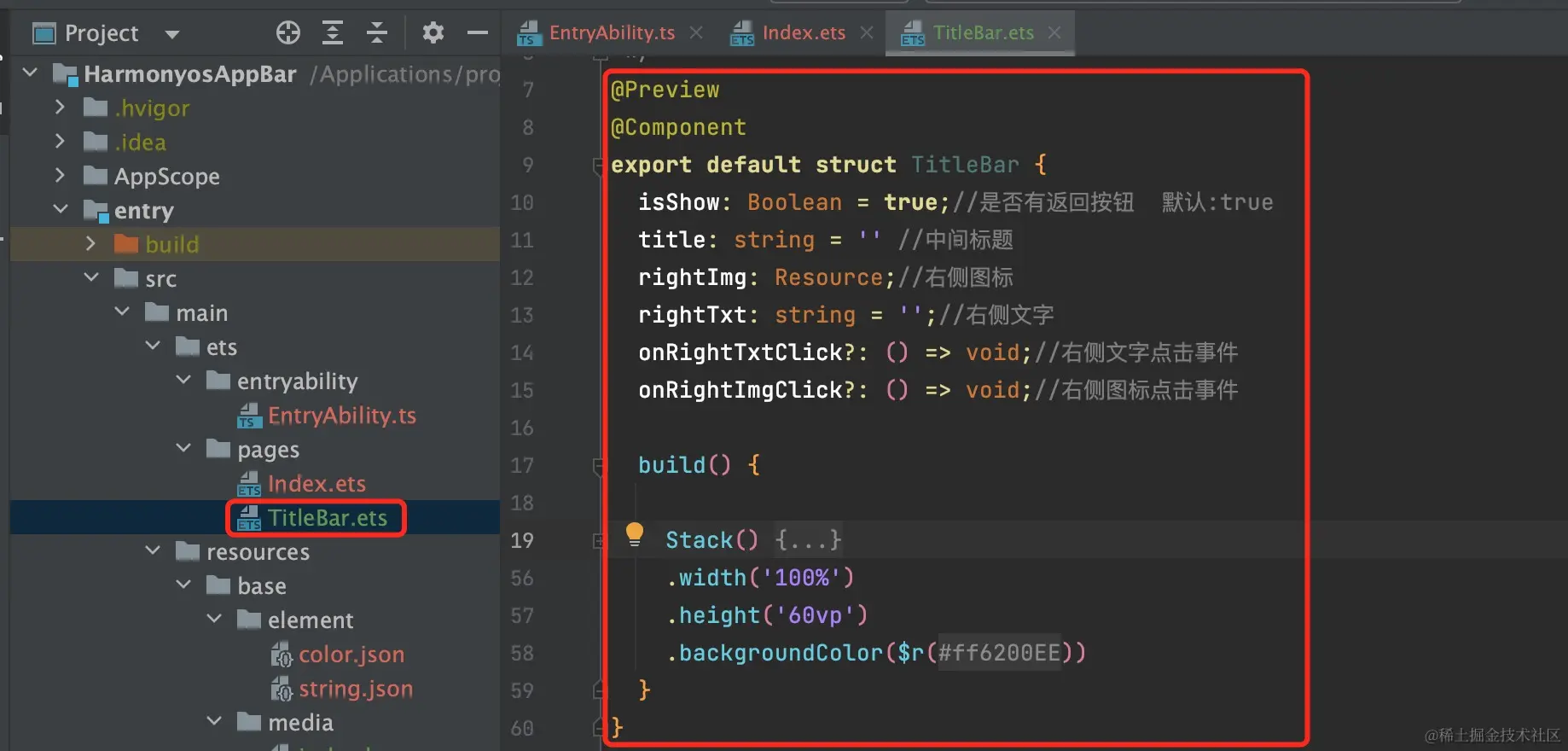Image resolution: width=1568 pixels, height=751 pixels.
Task: Click the Select Opened File target icon
Action: [288, 33]
